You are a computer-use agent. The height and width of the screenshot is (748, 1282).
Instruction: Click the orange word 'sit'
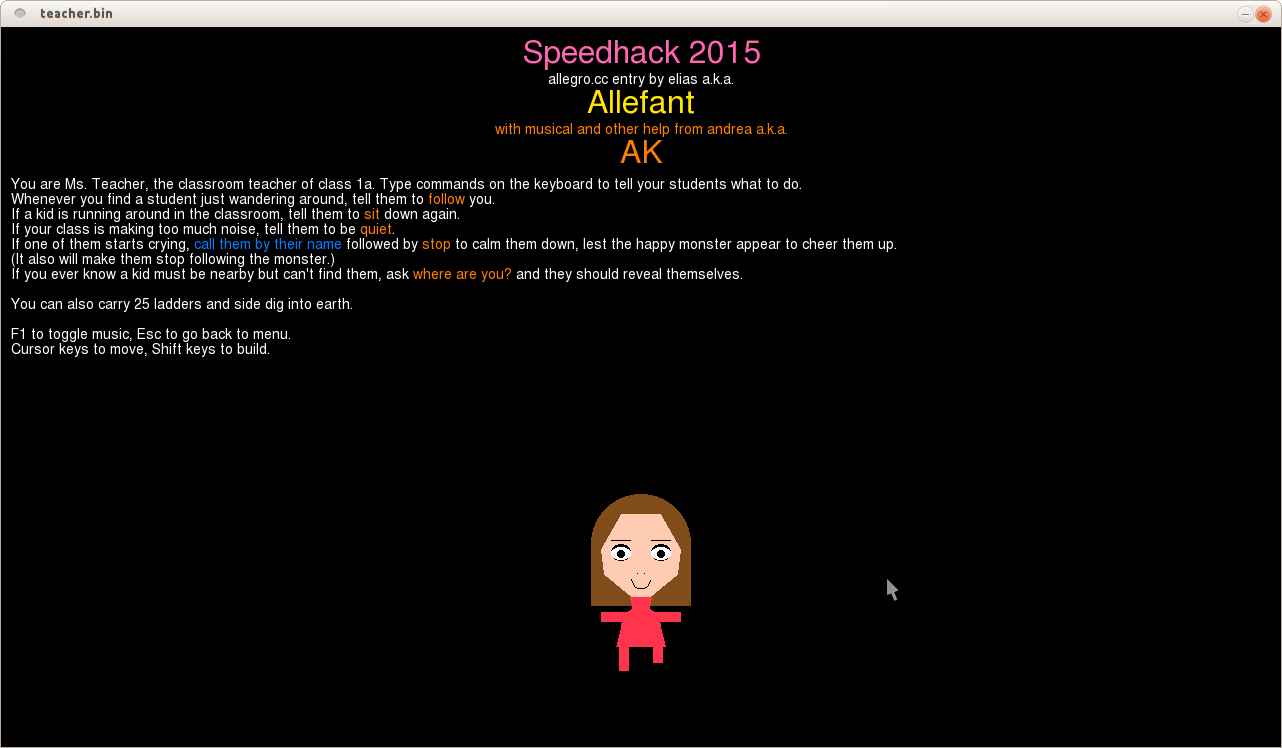[x=371, y=214]
